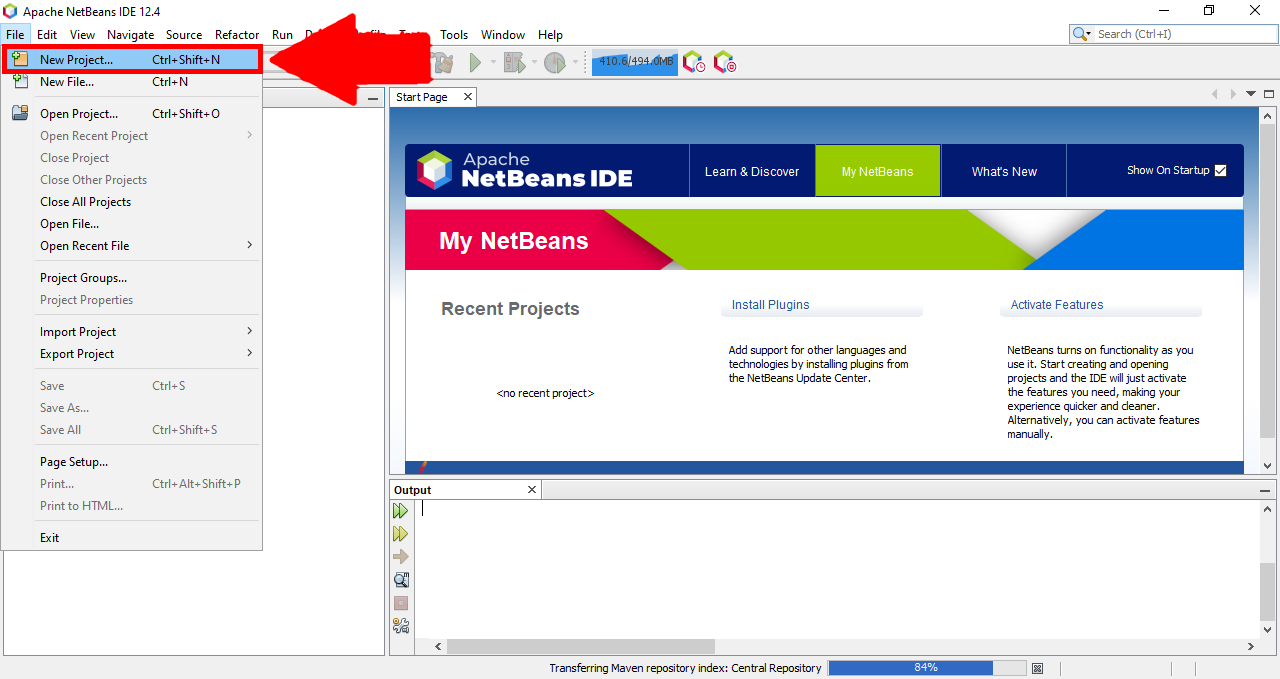Screen dimensions: 1280x679
Task: Select the My NetBeans tab
Action: pyautogui.click(x=878, y=171)
